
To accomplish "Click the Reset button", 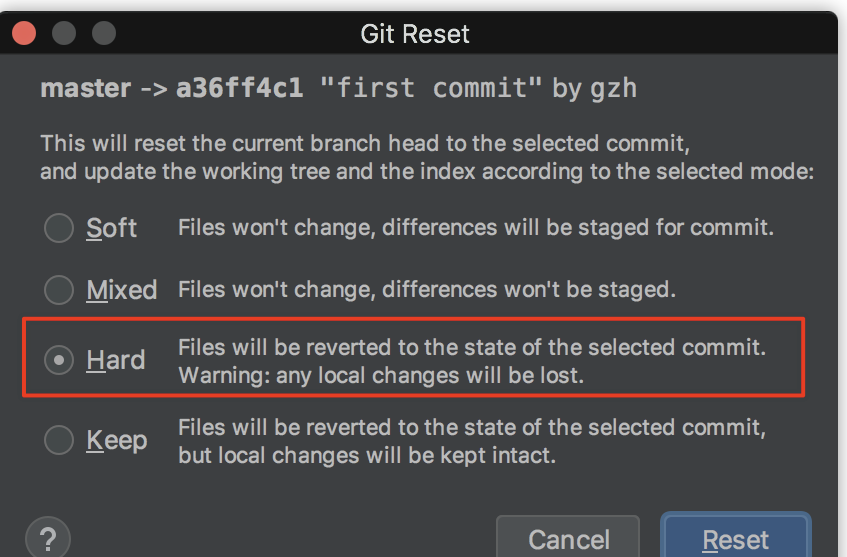I will (x=735, y=540).
